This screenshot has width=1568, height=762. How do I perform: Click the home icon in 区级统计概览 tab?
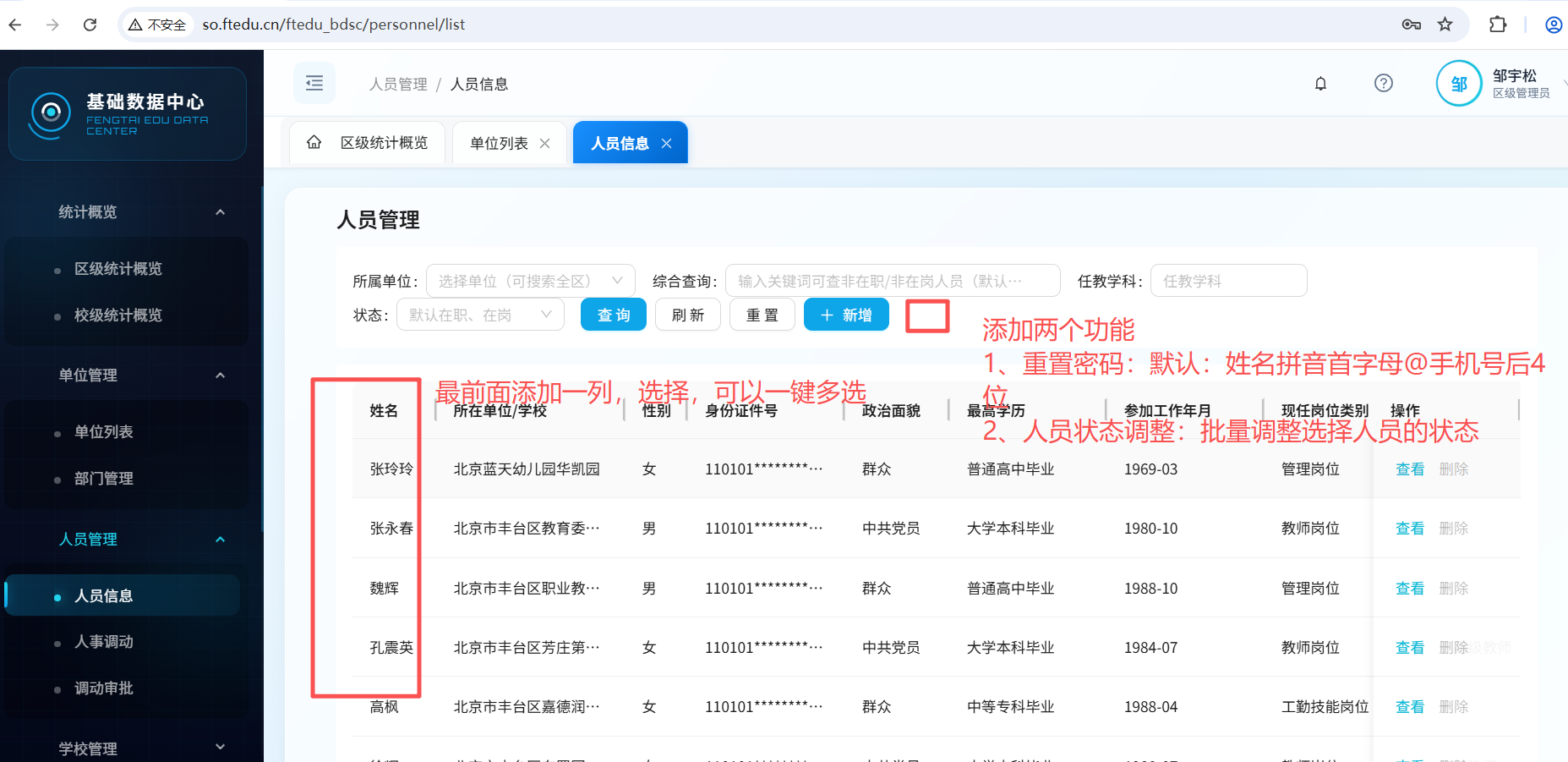[x=314, y=142]
